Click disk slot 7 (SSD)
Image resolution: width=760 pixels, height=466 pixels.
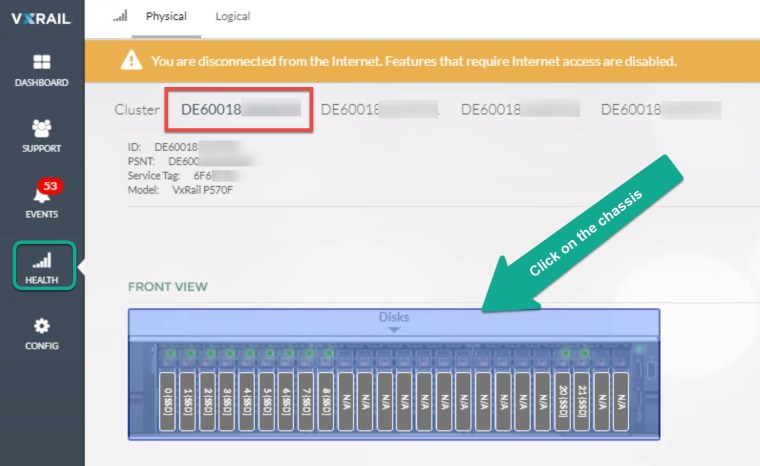(305, 402)
